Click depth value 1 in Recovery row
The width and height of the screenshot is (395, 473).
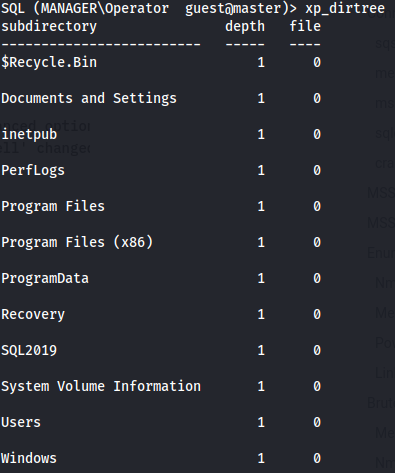pos(261,314)
